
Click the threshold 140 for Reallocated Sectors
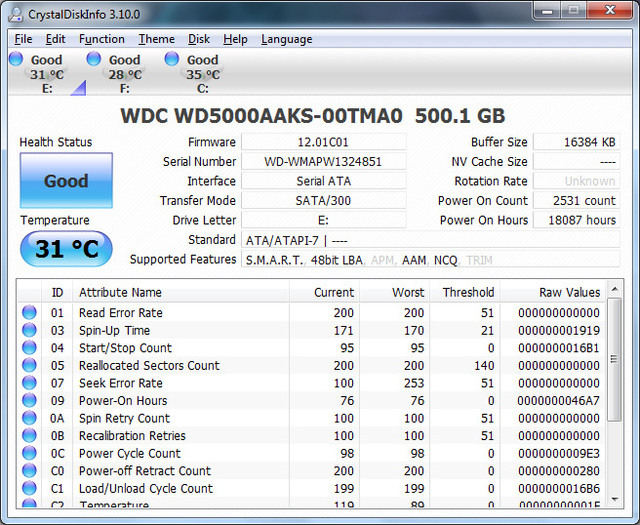point(484,365)
